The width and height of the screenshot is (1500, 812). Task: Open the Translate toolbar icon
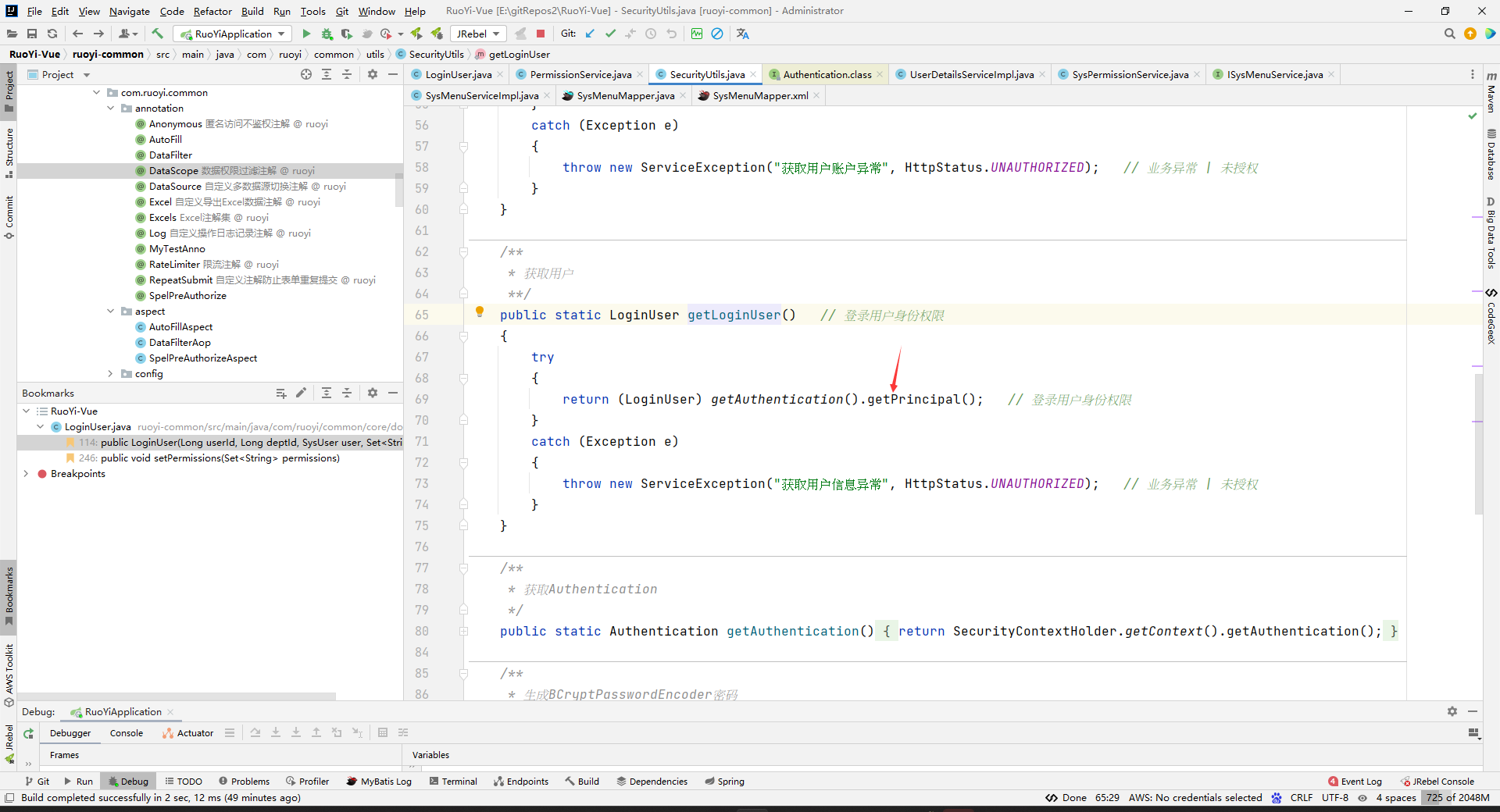[742, 34]
